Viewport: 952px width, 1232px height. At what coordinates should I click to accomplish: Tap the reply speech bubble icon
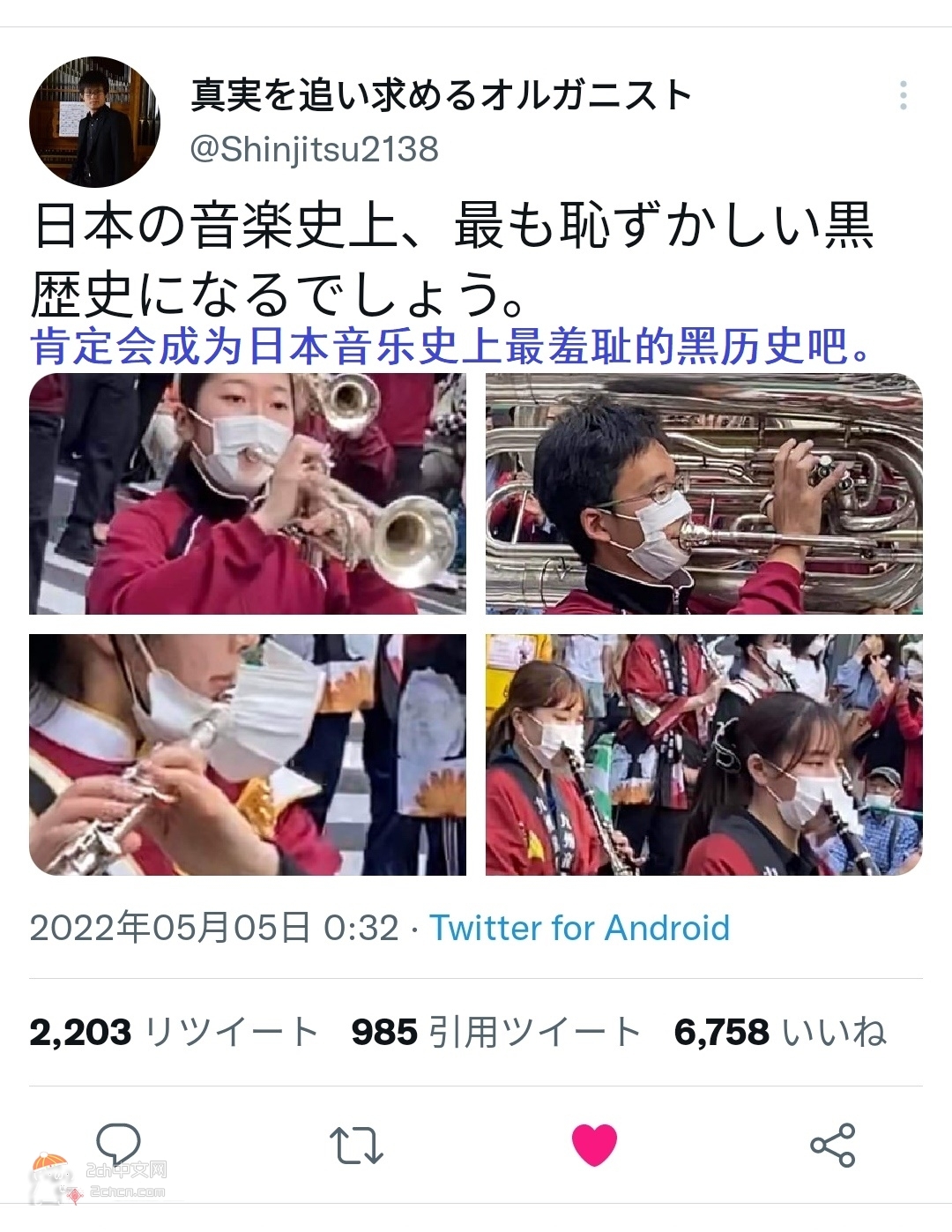click(x=118, y=1145)
